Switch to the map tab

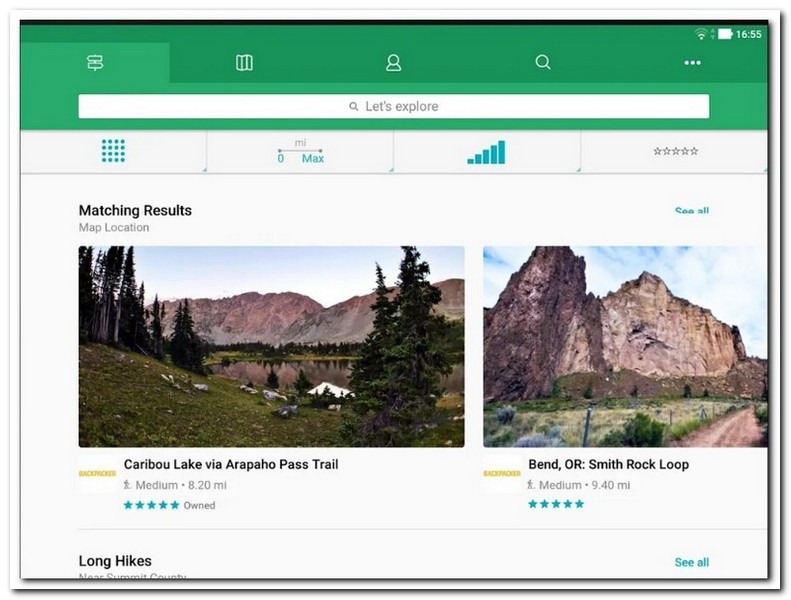point(244,63)
